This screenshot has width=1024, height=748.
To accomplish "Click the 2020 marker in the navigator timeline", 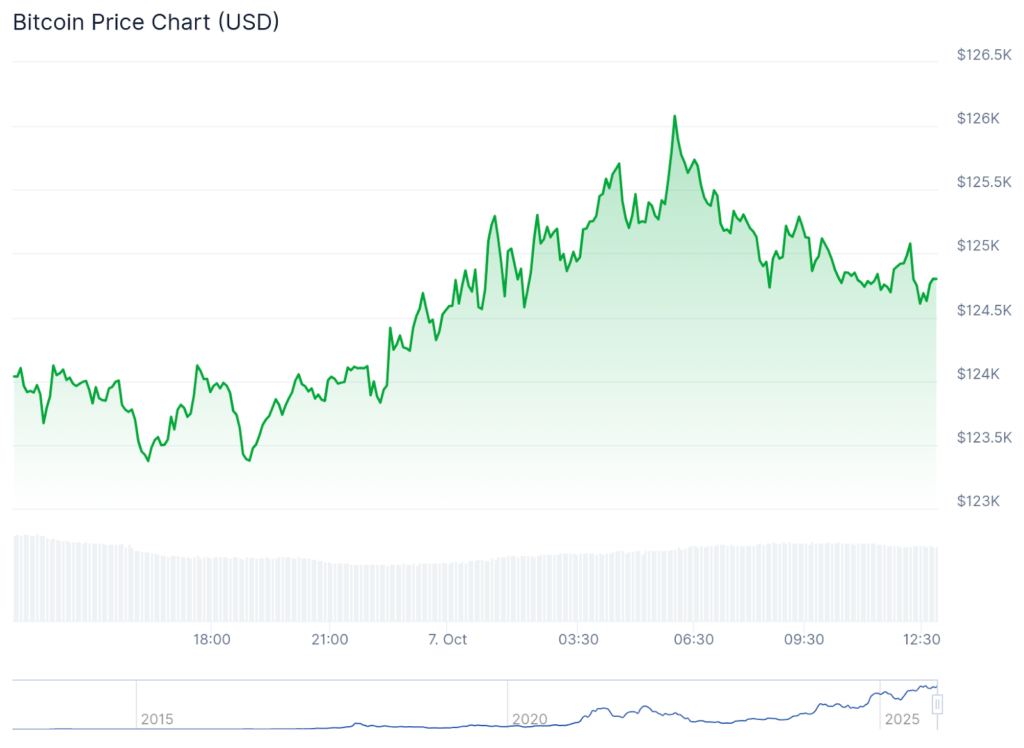I will coord(529,719).
